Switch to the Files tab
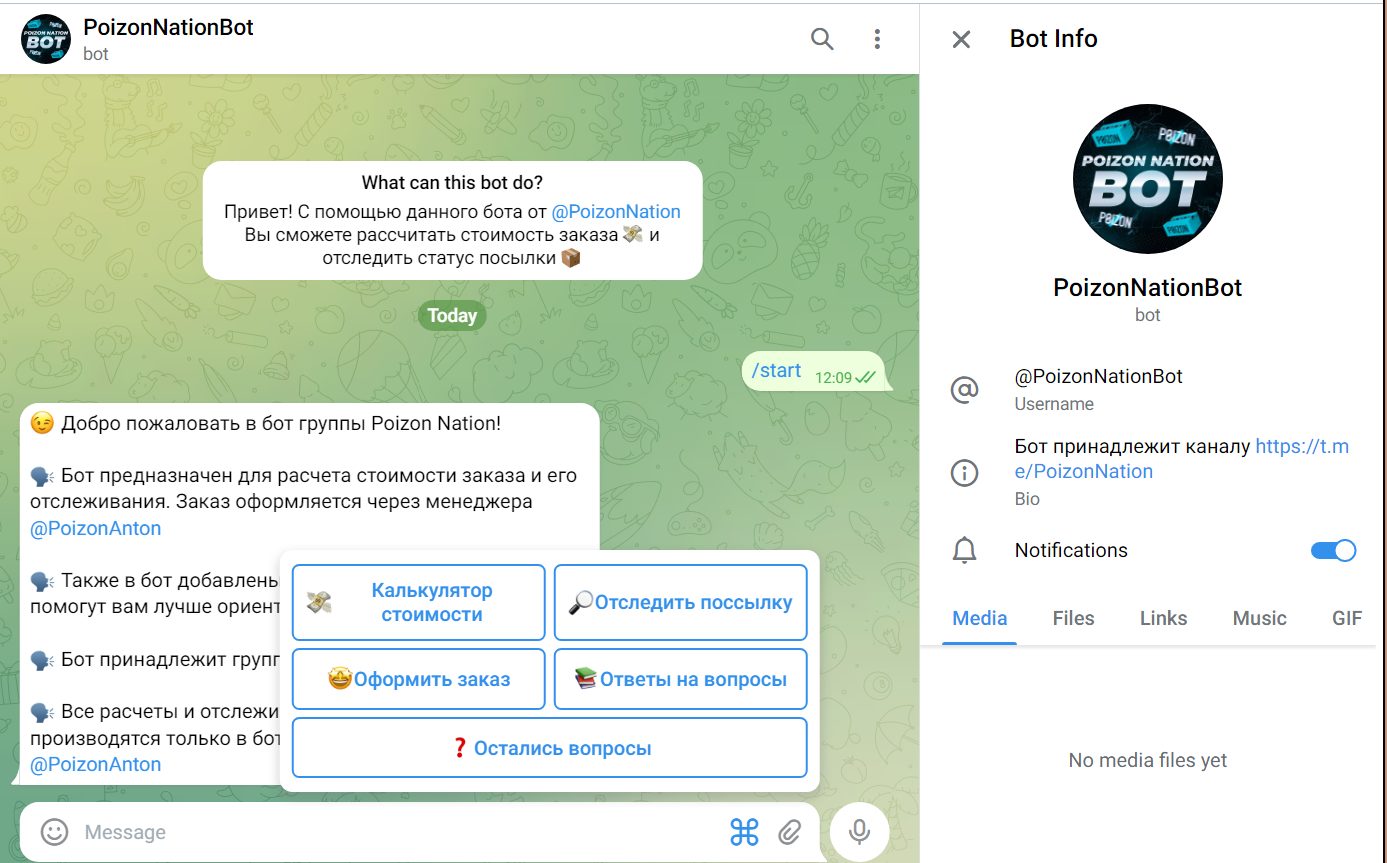Image resolution: width=1387 pixels, height=863 pixels. [x=1074, y=618]
